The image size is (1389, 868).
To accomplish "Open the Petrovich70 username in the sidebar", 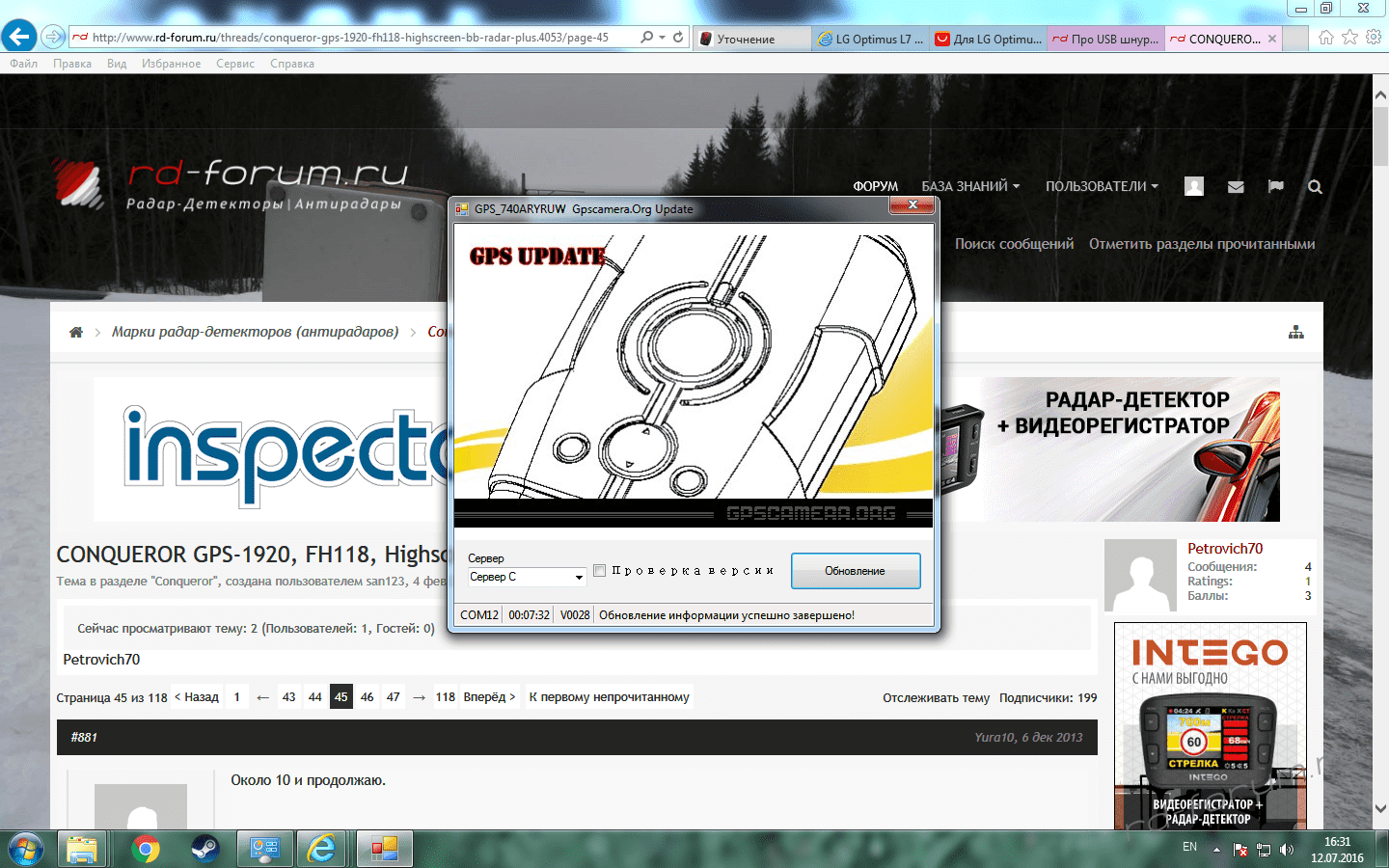I will (x=1225, y=548).
